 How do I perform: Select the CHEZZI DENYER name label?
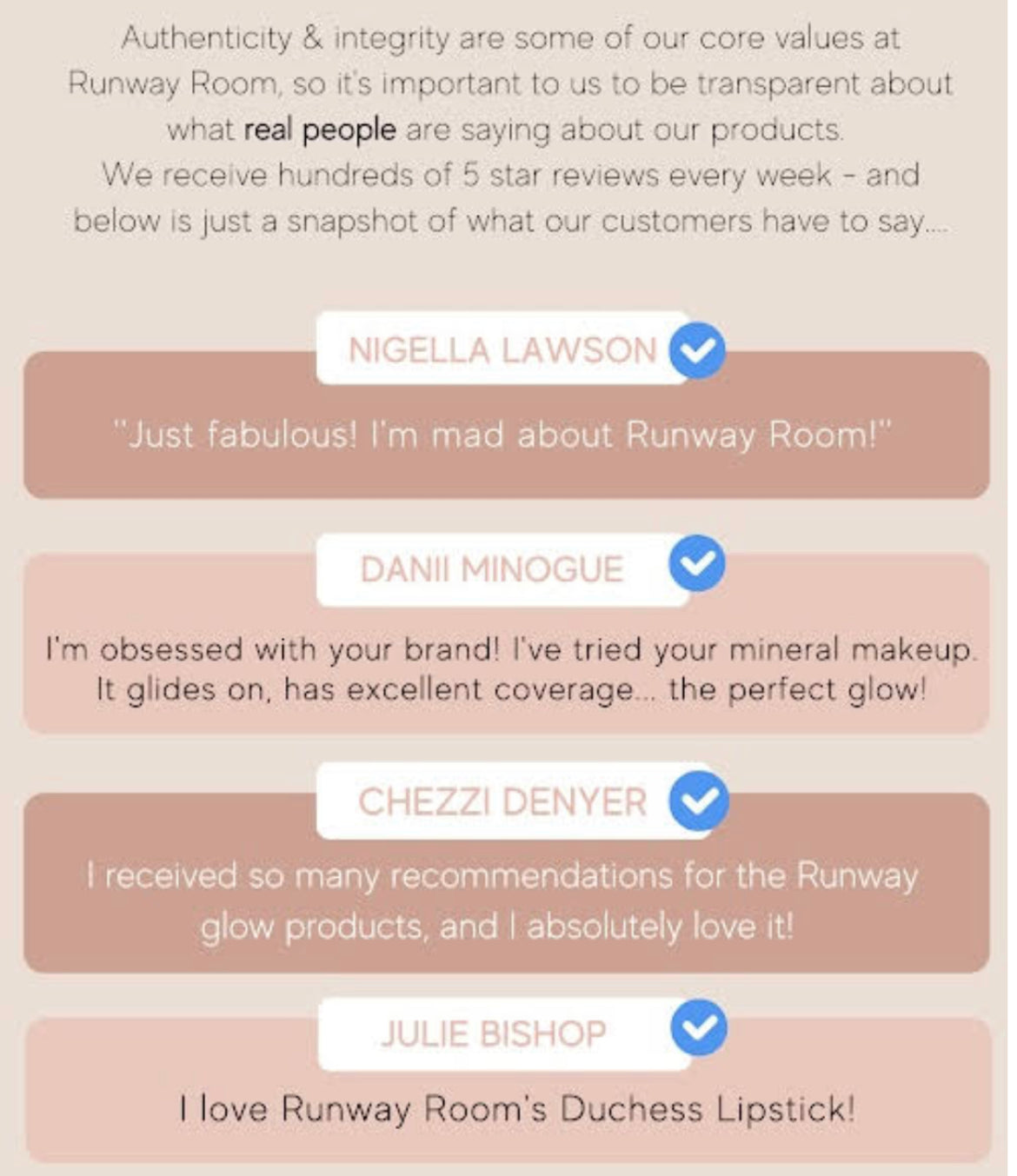click(x=502, y=801)
